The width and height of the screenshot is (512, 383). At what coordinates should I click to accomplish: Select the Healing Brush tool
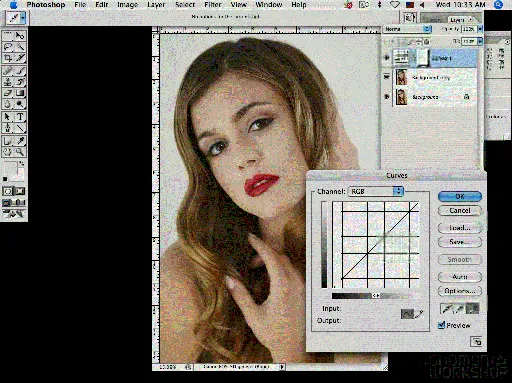point(8,70)
